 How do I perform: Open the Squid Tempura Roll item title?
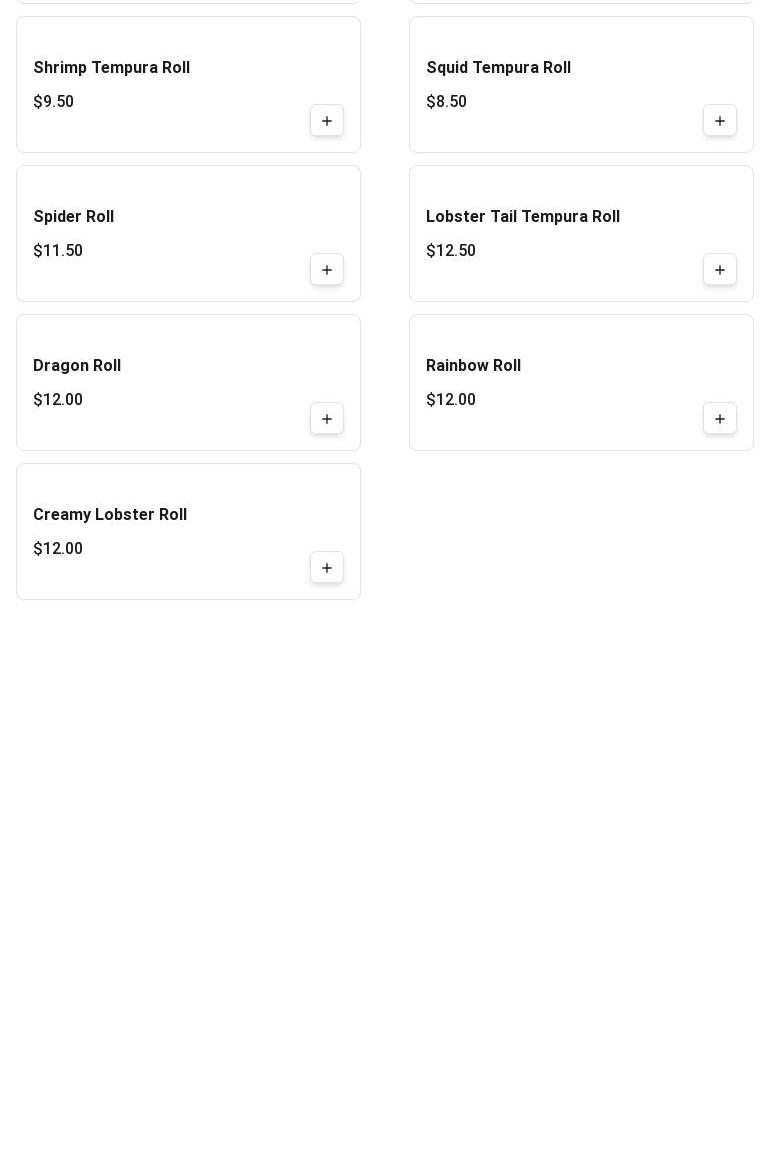click(499, 67)
